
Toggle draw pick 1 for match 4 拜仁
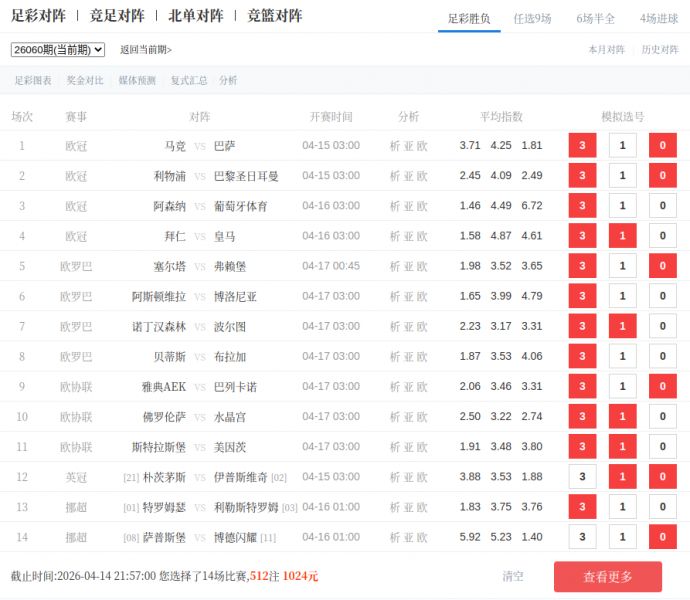622,236
